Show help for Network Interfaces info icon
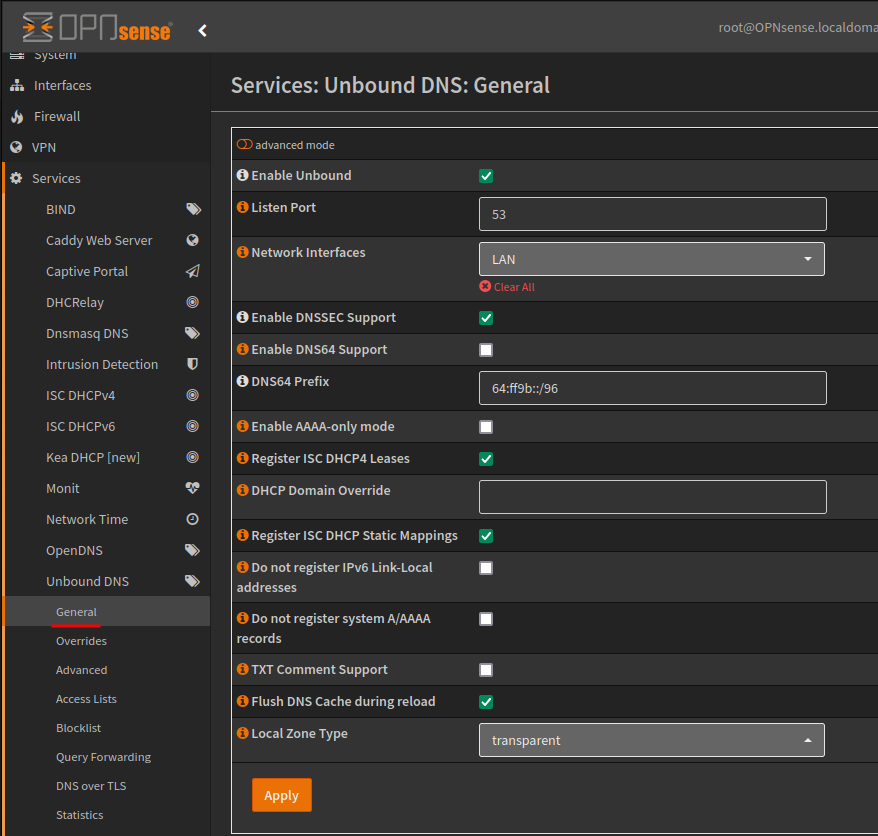878x836 pixels. point(242,253)
